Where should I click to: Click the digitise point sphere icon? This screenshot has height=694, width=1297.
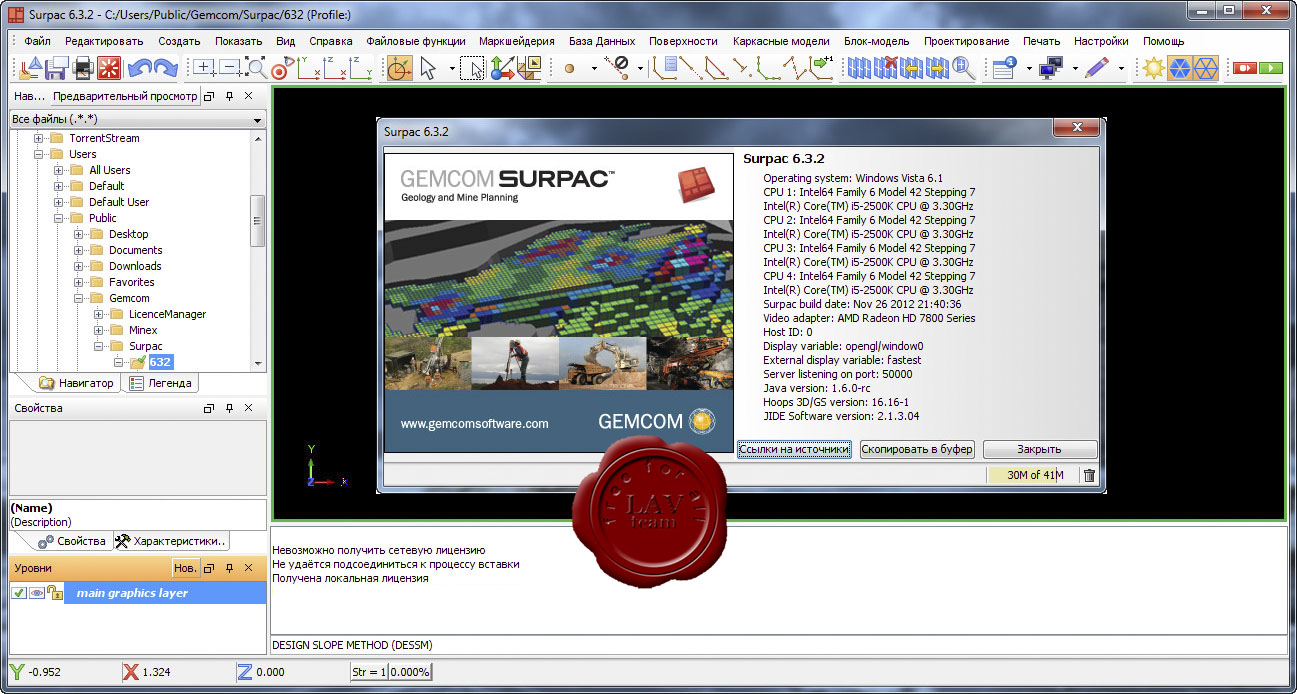570,68
